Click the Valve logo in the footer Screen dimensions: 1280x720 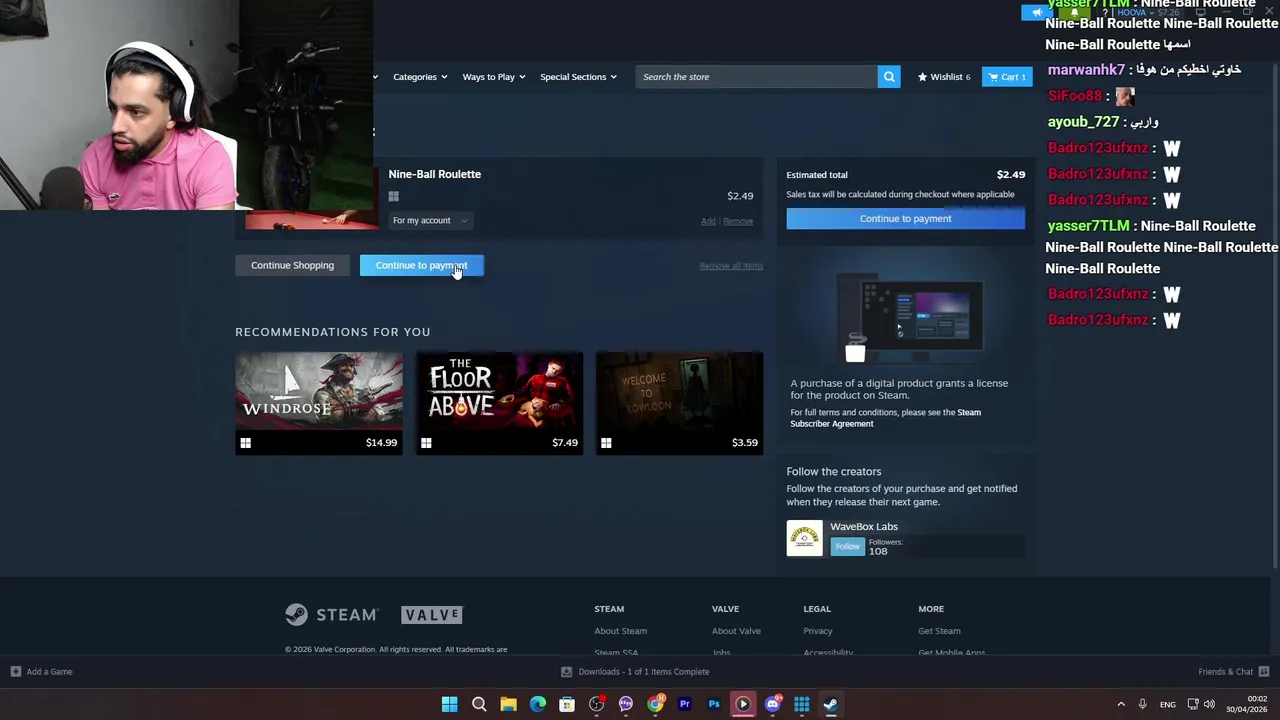pyautogui.click(x=432, y=615)
